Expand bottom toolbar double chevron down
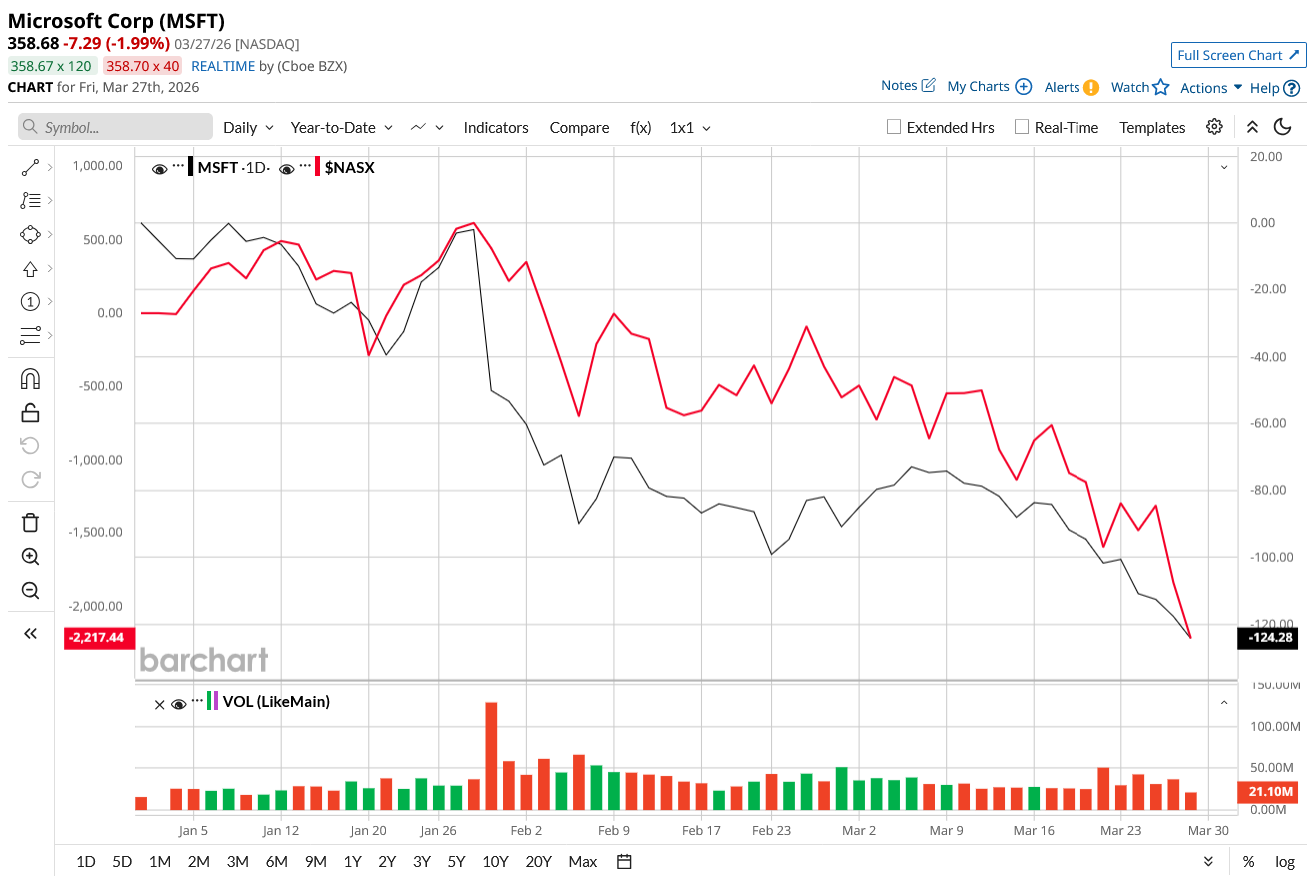Screen dimensions: 1308x876 tap(1209, 861)
